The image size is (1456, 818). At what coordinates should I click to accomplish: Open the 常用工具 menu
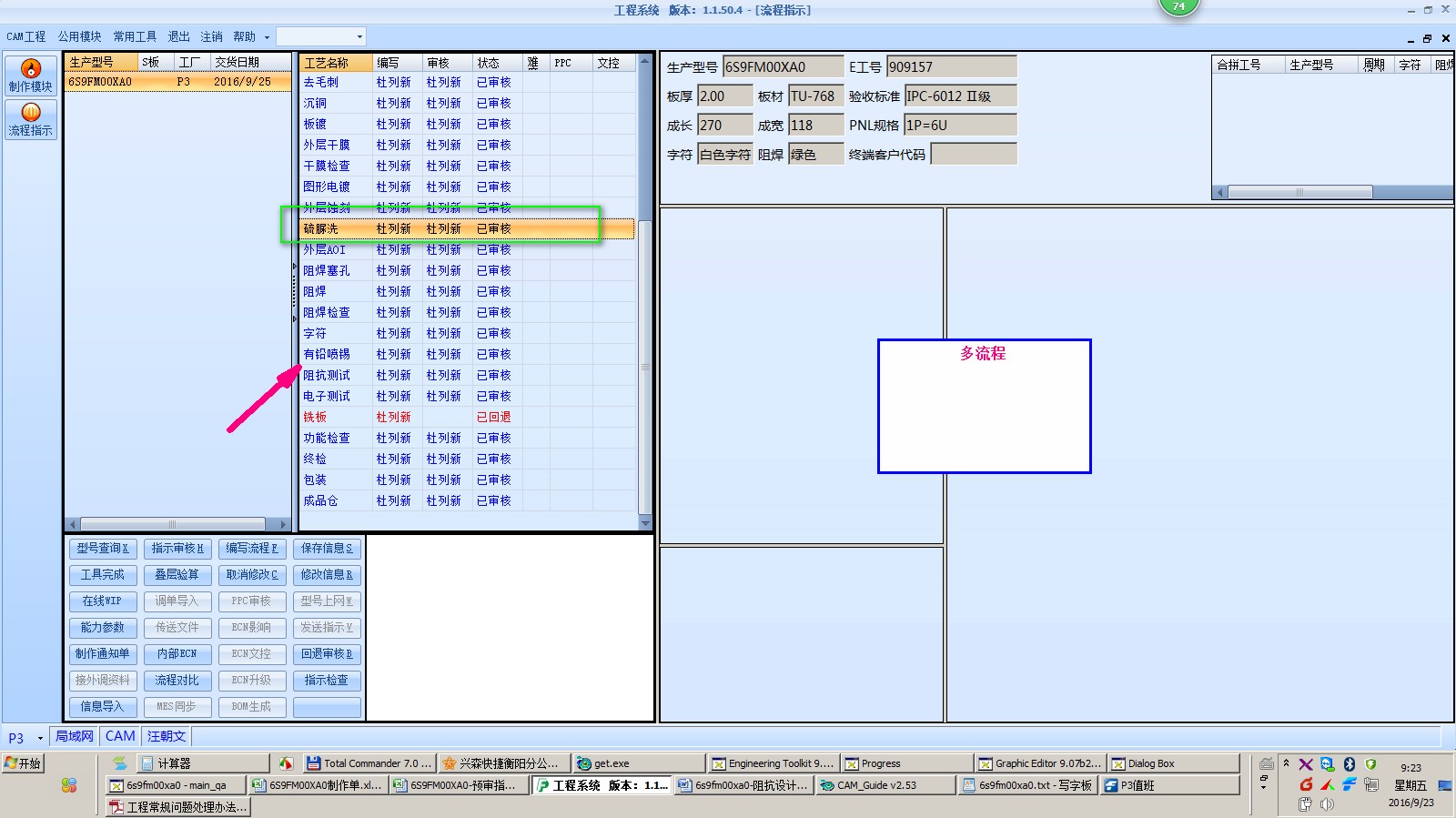click(x=135, y=36)
